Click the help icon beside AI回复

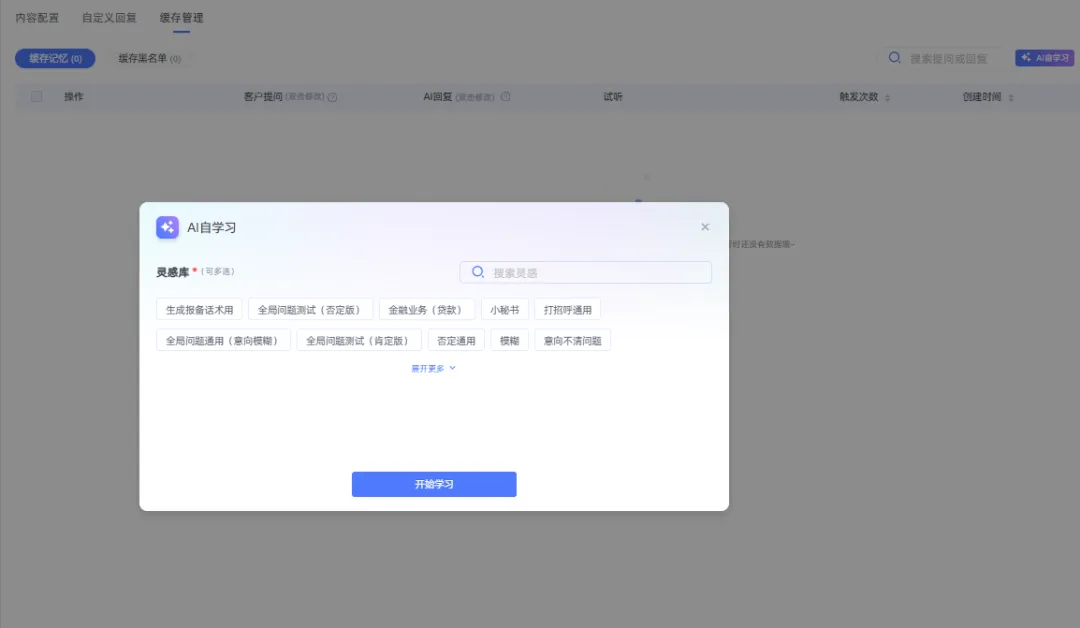click(505, 96)
